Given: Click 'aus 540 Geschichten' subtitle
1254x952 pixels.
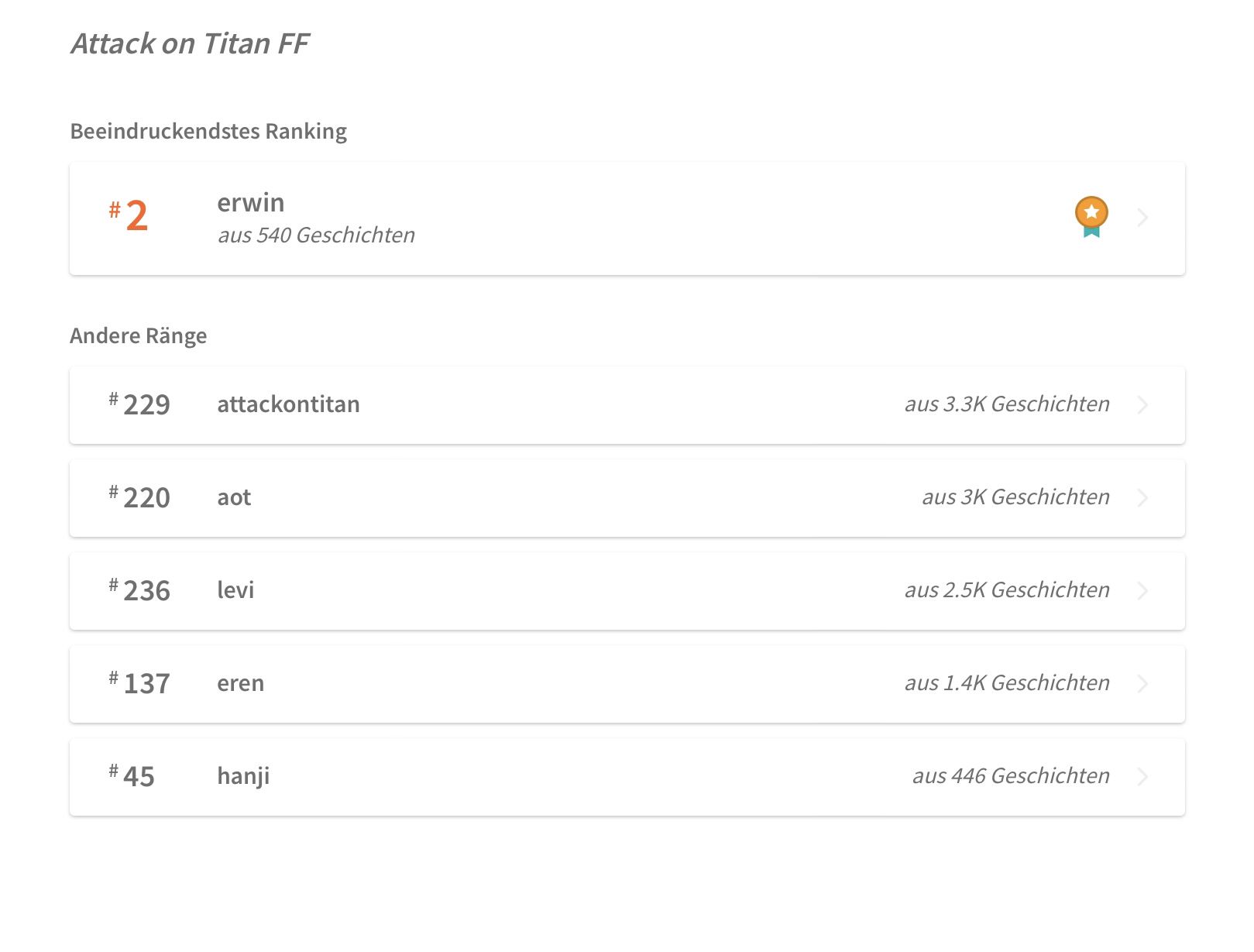Looking at the screenshot, I should 316,235.
